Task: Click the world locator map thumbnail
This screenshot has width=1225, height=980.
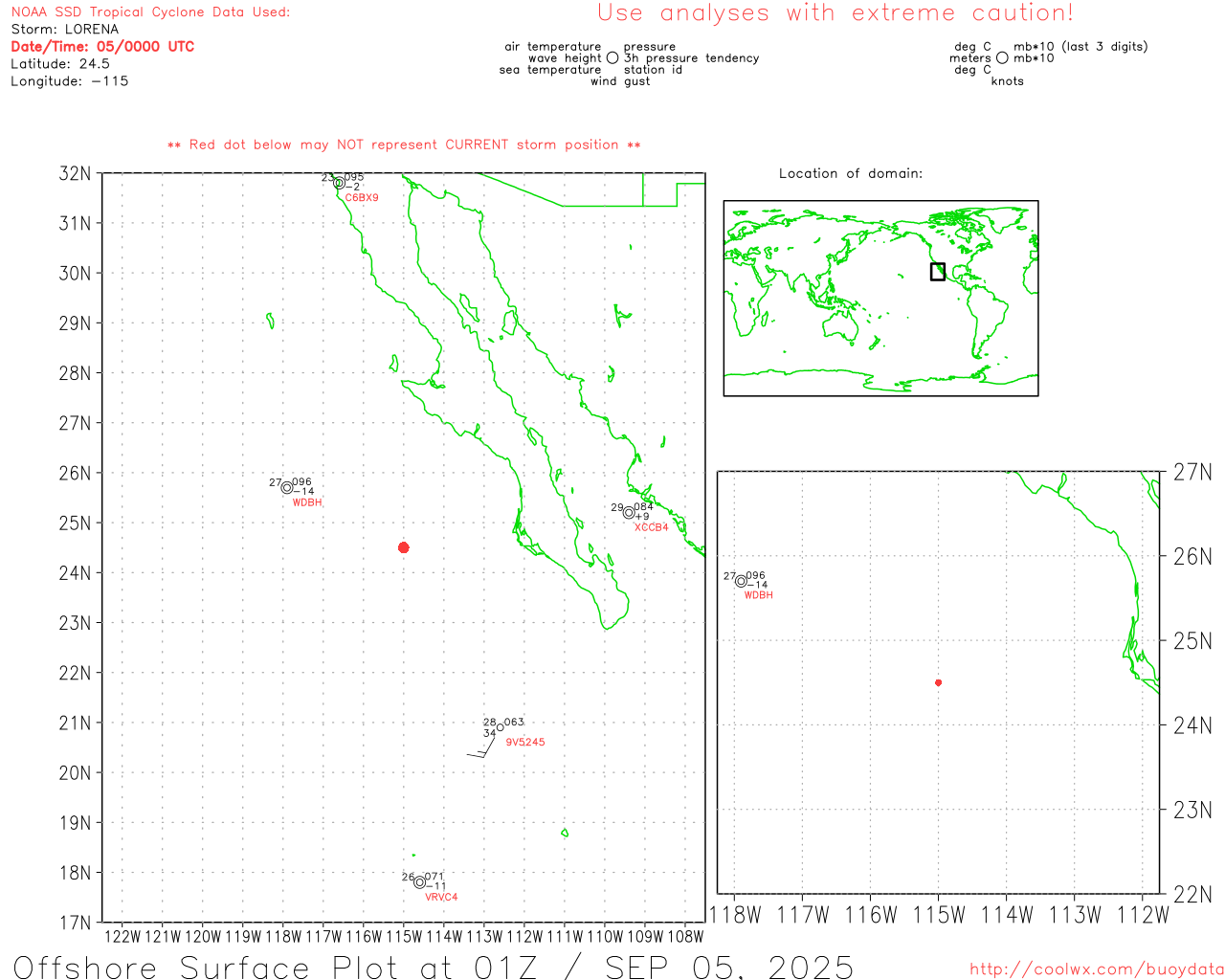Action: [880, 298]
